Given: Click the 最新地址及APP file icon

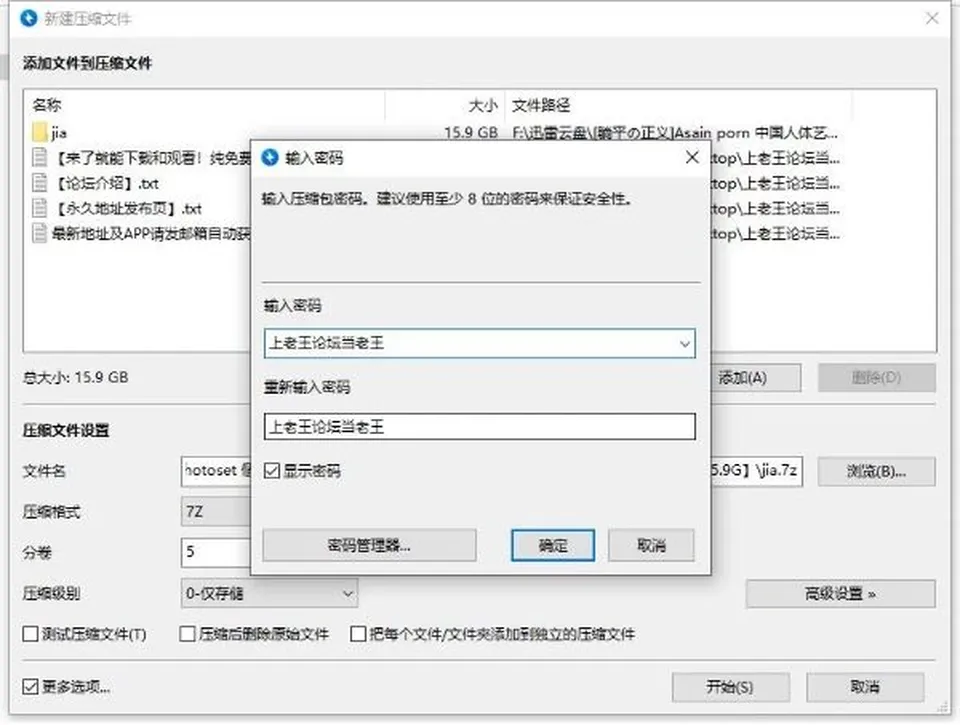Looking at the screenshot, I should click(x=40, y=233).
